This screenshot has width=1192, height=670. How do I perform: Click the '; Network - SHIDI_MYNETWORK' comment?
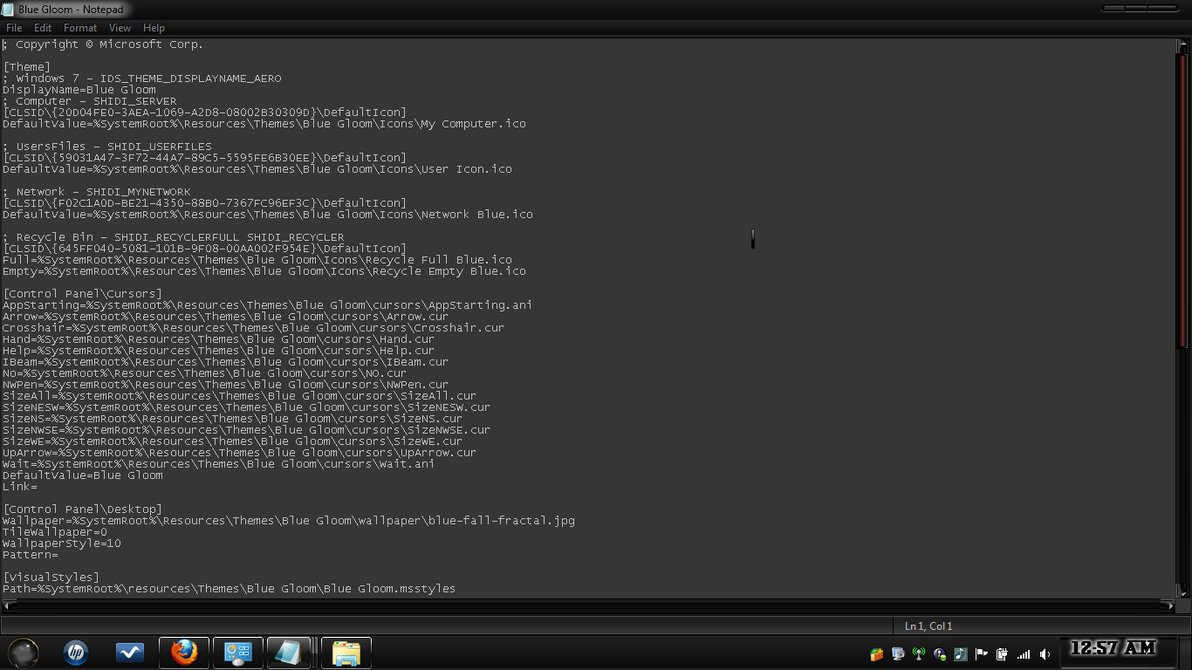point(96,192)
